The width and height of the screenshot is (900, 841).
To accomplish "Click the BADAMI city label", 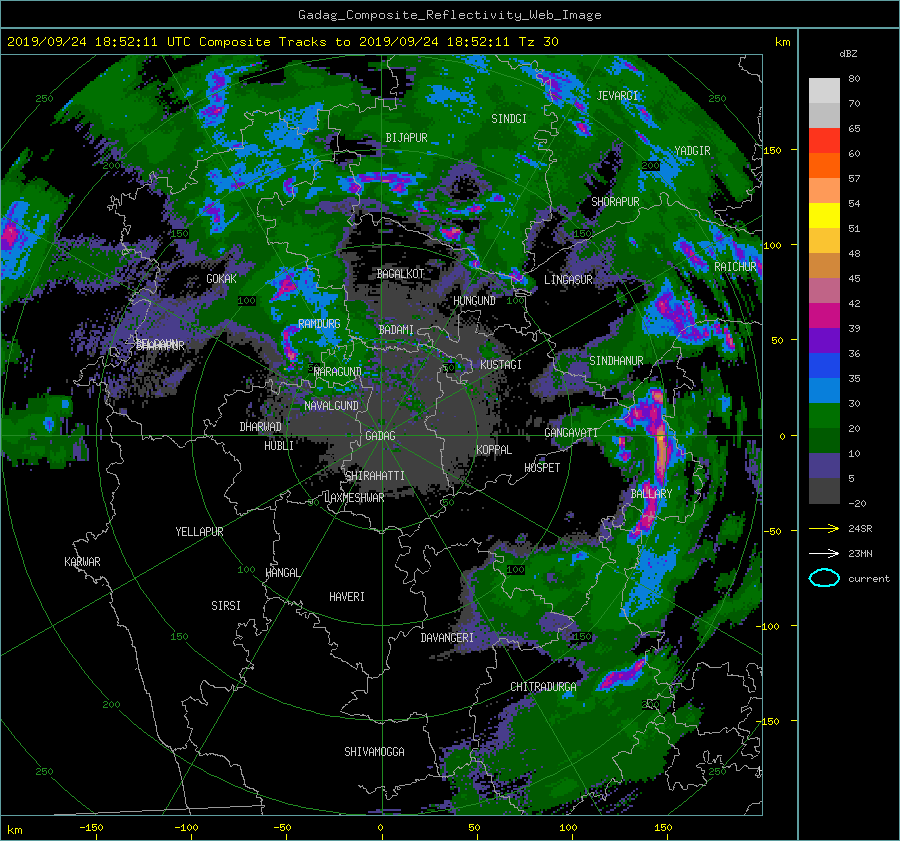I will point(396,330).
